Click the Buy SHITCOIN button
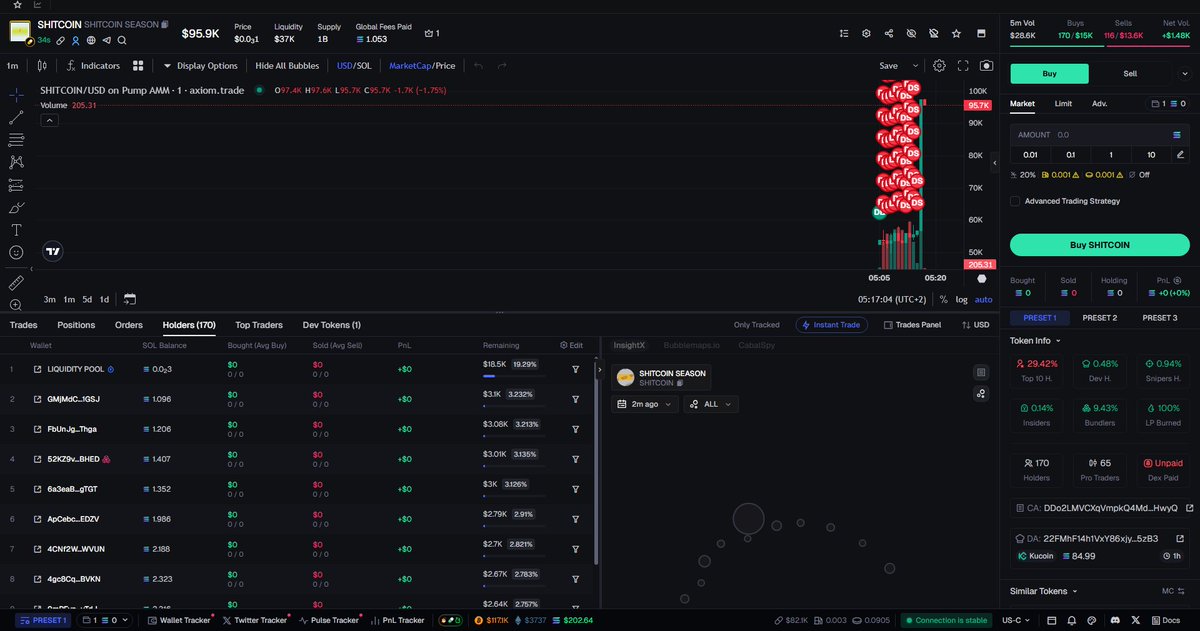Screen dimensions: 1200x631 point(1100,245)
